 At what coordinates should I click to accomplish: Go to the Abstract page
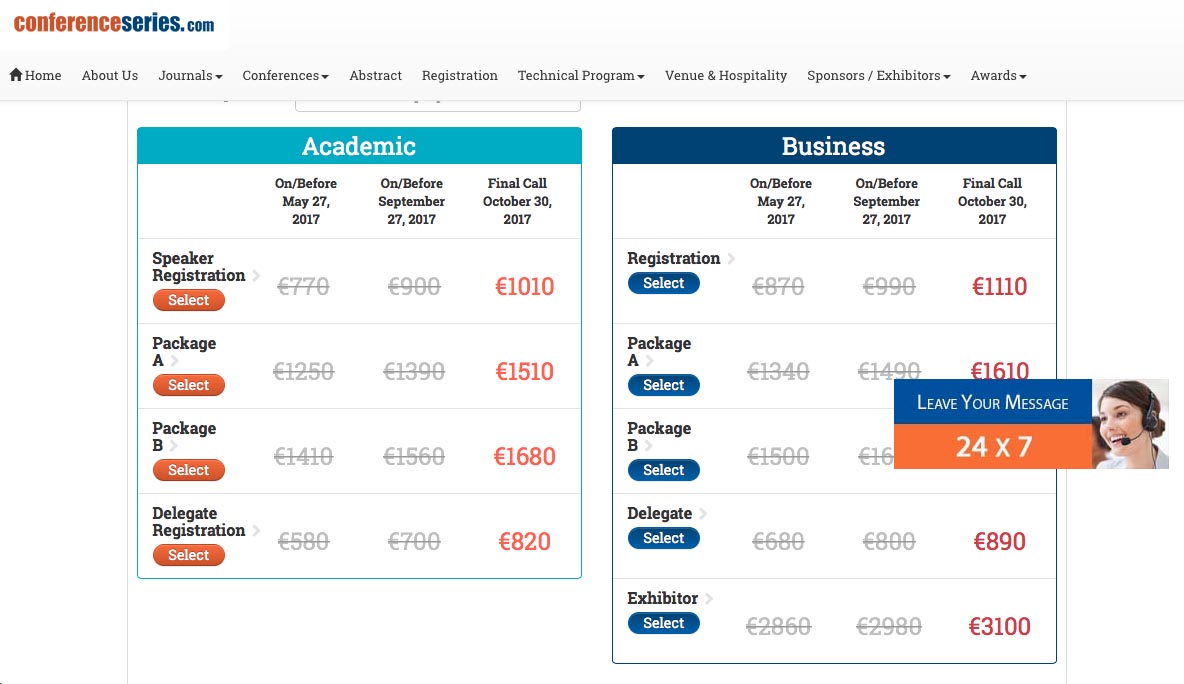(375, 75)
